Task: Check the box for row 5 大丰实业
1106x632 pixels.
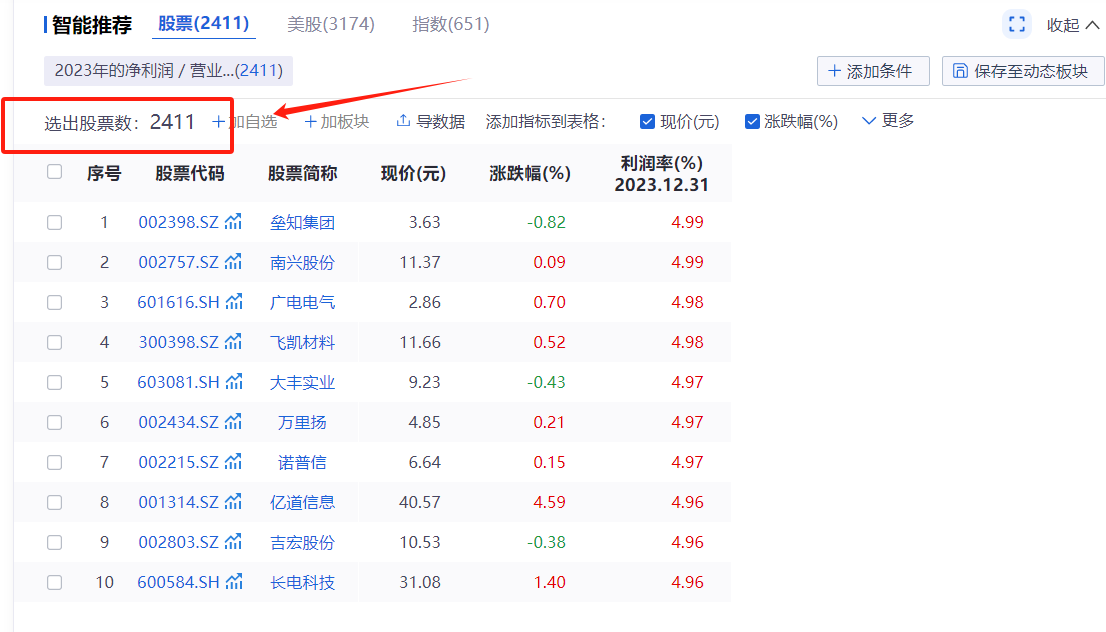Action: 54,382
